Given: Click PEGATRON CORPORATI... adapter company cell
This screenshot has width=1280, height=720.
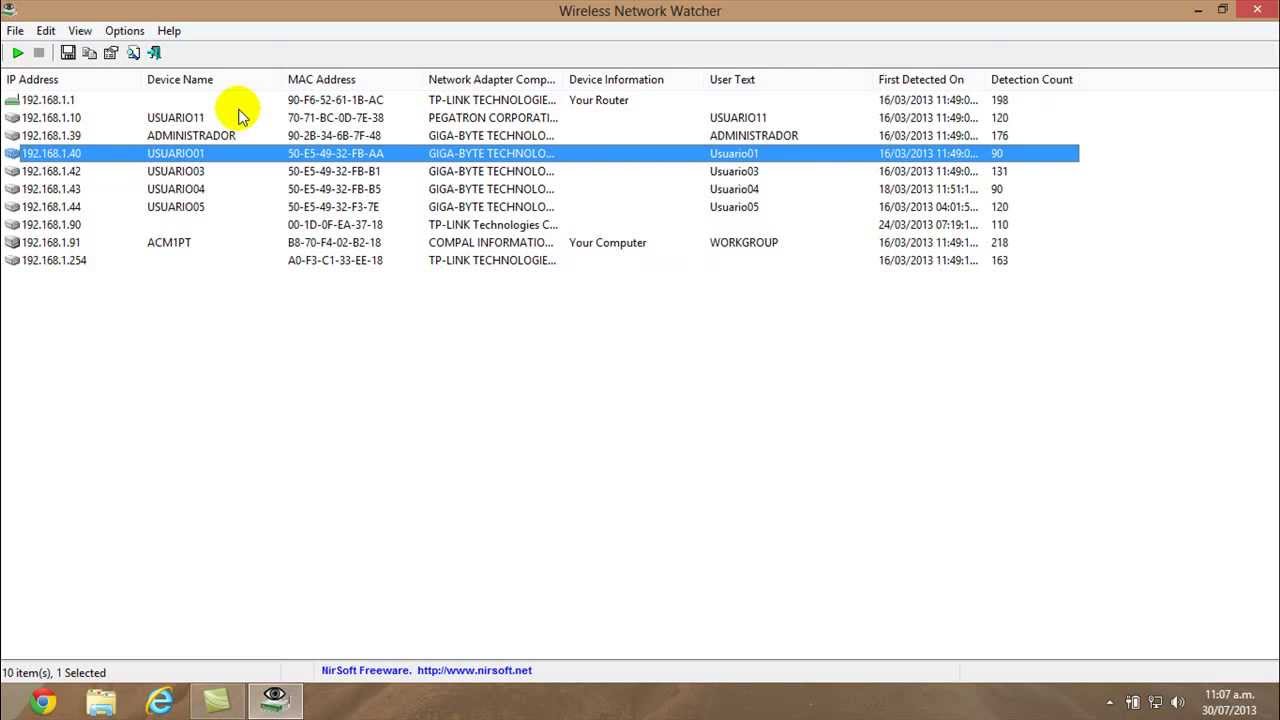Looking at the screenshot, I should coord(493,118).
